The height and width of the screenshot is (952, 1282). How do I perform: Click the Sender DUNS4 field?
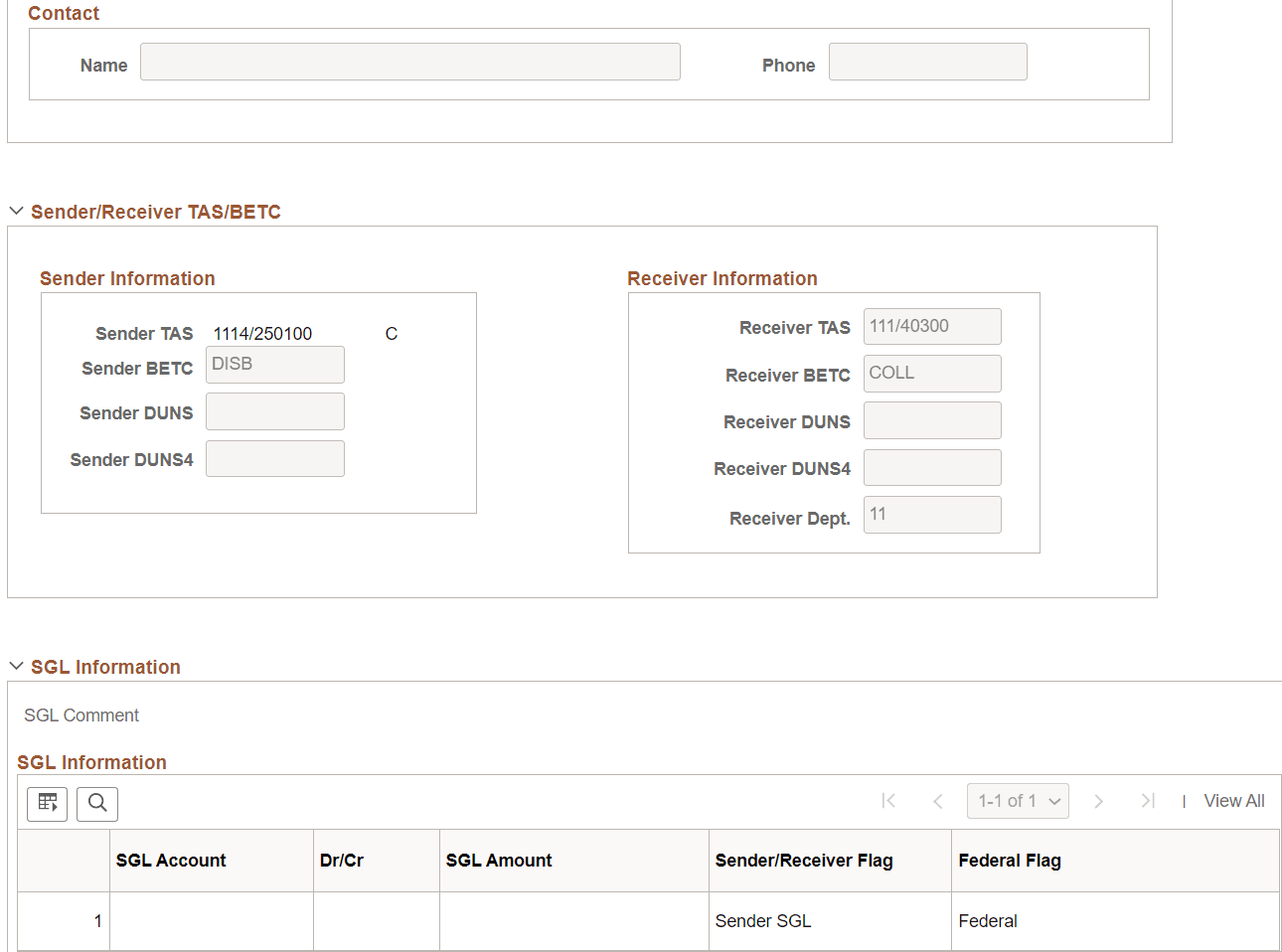click(x=274, y=458)
